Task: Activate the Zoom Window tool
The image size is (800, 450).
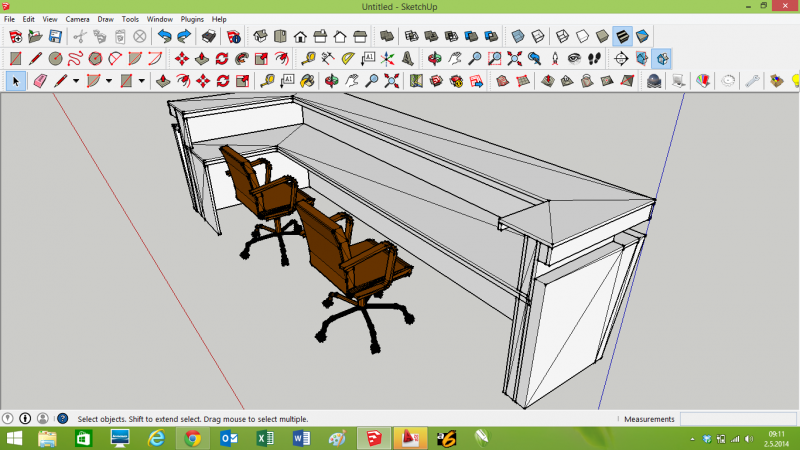Action: point(494,59)
